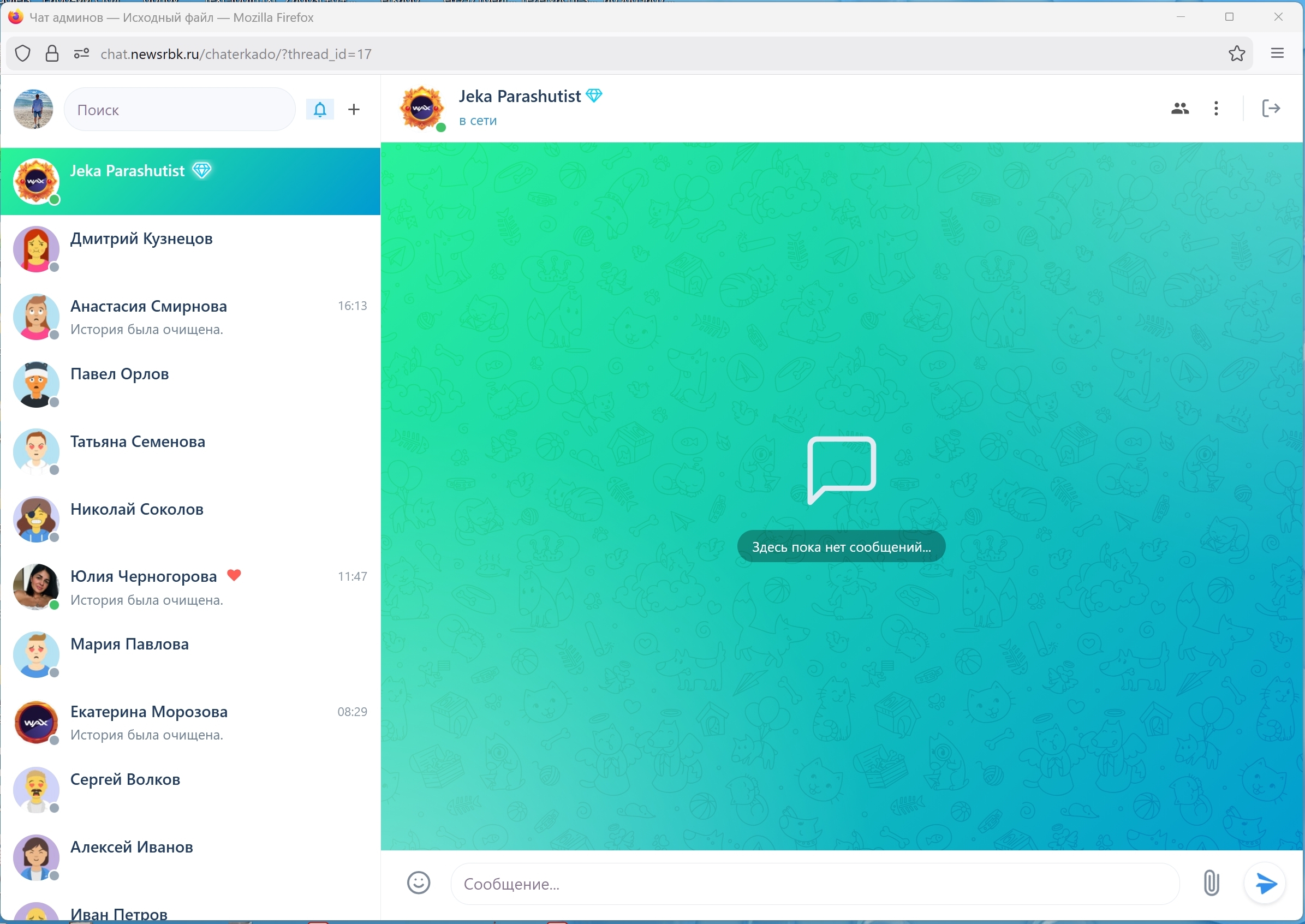Image resolution: width=1305 pixels, height=924 pixels.
Task: Open the three-dot chat options menu
Action: [1215, 108]
